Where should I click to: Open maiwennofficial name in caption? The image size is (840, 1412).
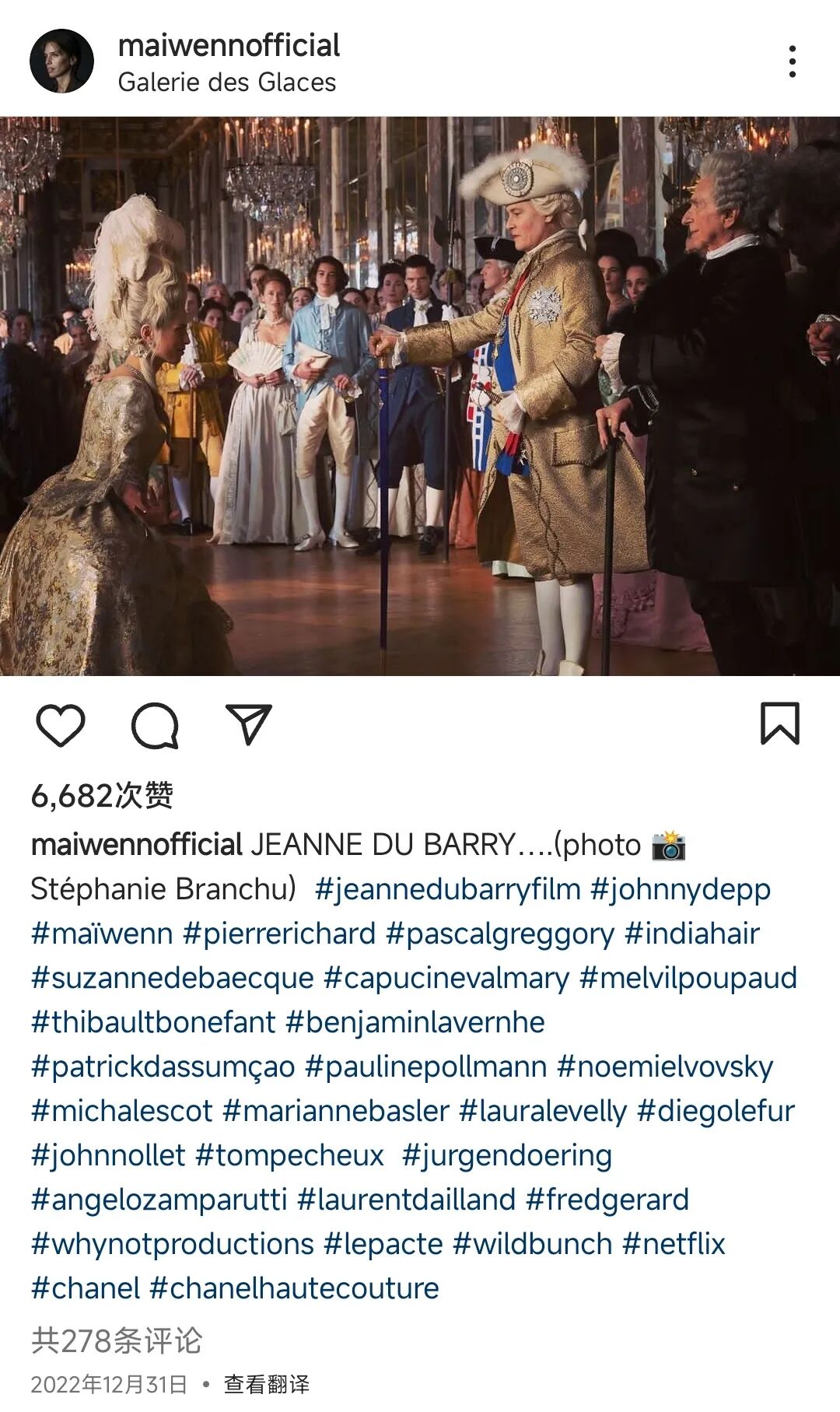[x=137, y=844]
